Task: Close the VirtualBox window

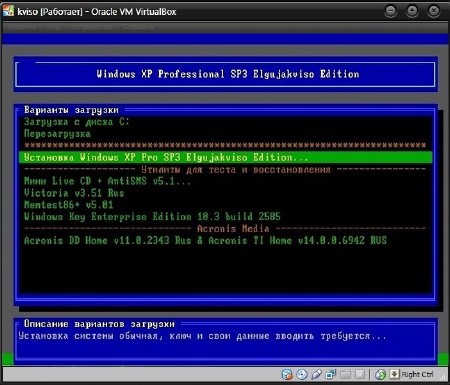Action: [x=433, y=11]
